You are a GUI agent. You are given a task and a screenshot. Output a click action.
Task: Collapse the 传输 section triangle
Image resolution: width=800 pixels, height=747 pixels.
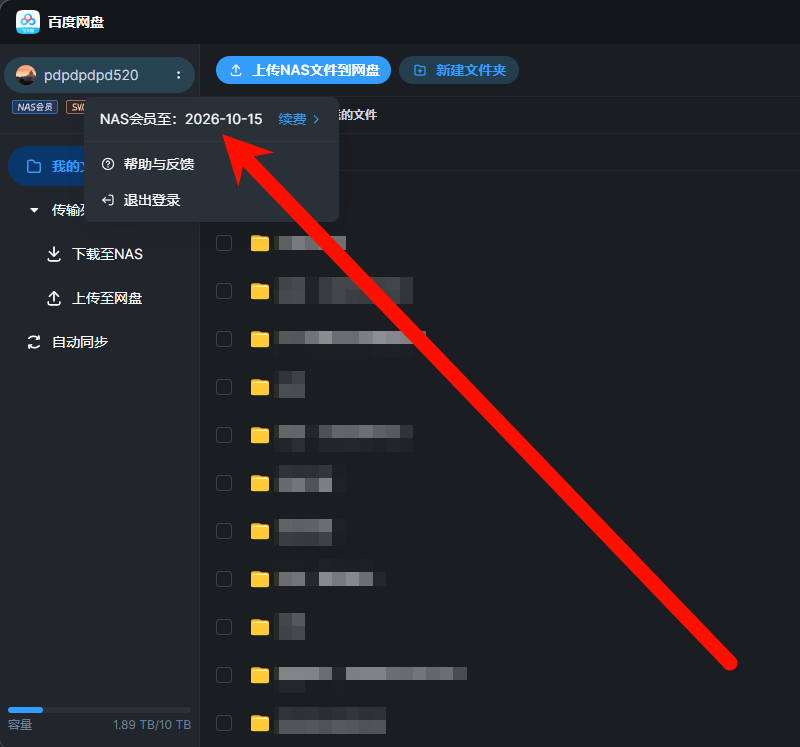coord(34,210)
